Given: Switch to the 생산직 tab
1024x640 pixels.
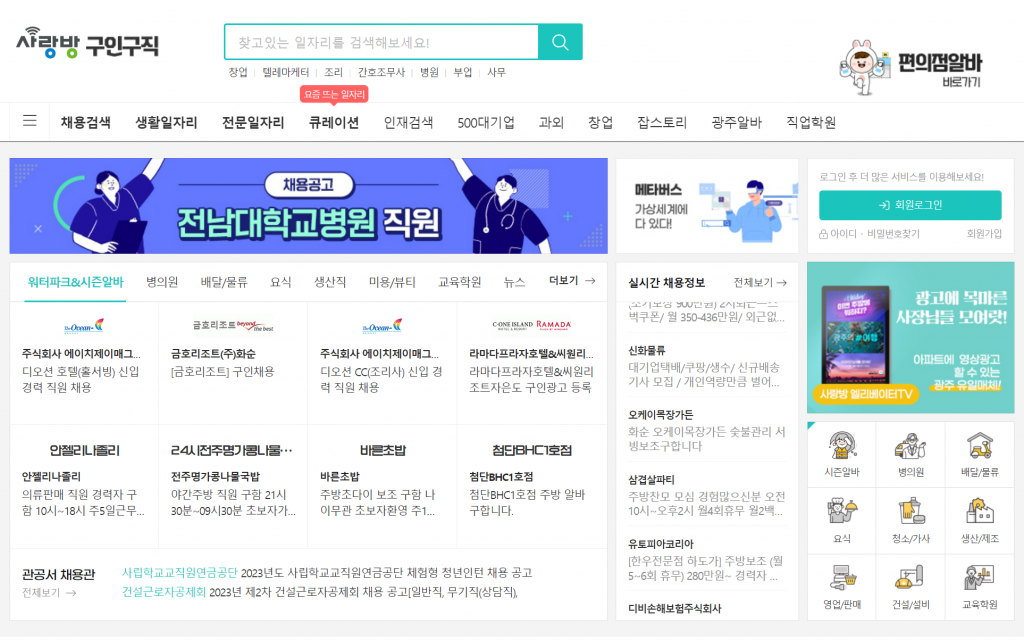Looking at the screenshot, I should coord(330,282).
